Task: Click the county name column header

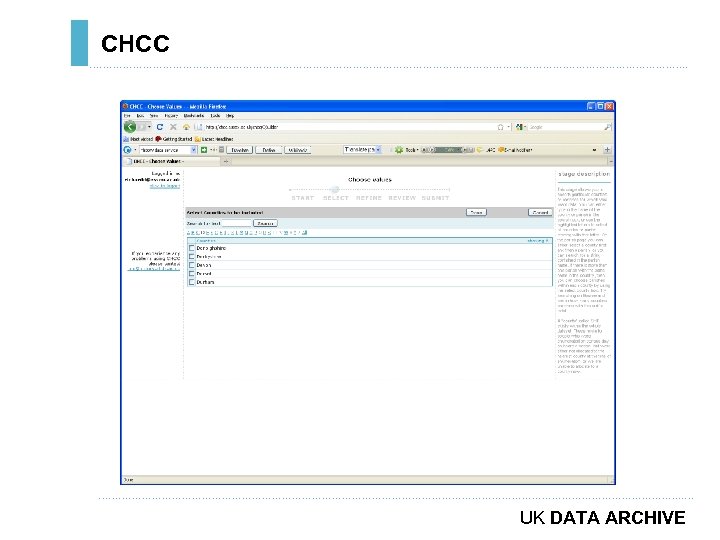Action: 206,241
